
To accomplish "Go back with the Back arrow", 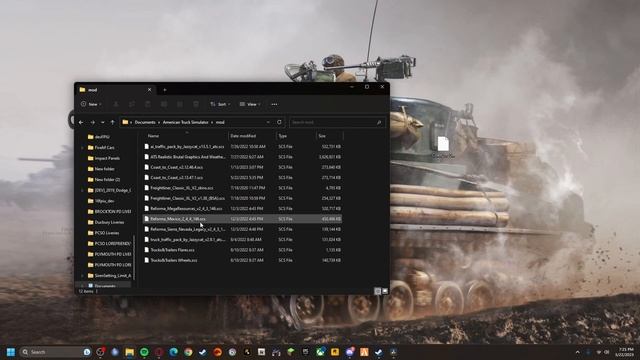I will click(x=81, y=122).
